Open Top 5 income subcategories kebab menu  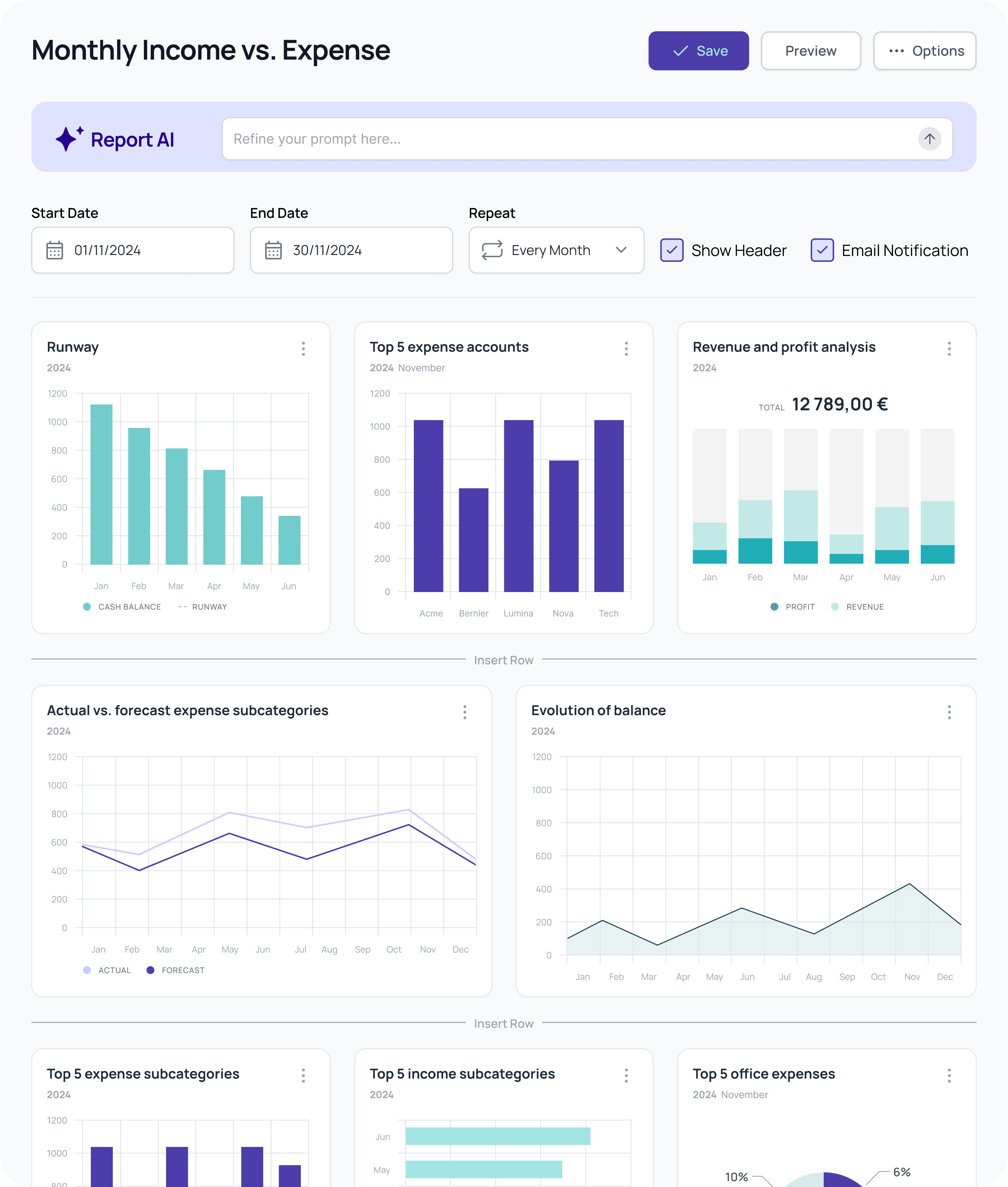626,1076
